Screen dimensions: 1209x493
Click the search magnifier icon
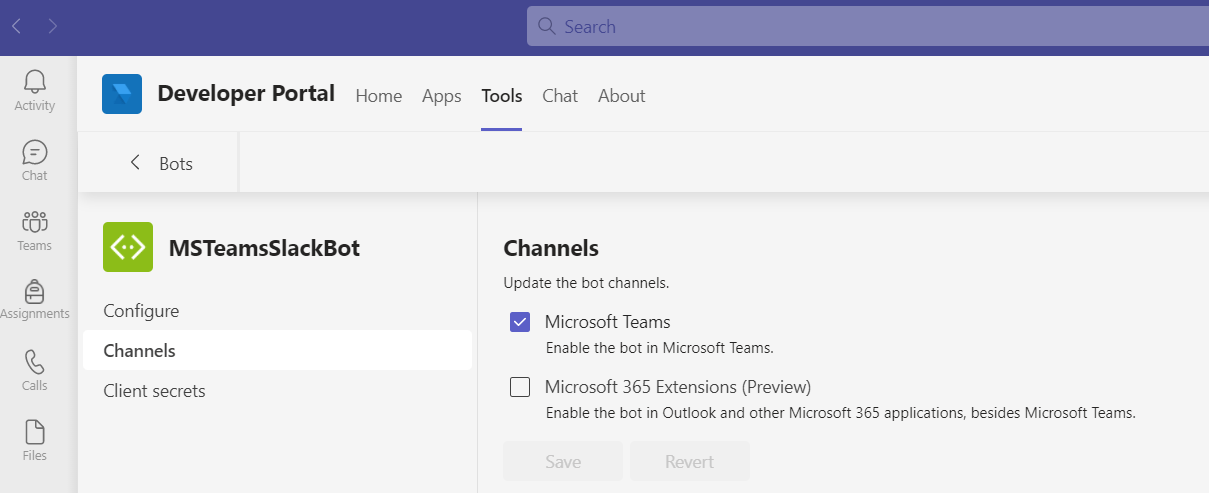[546, 27]
